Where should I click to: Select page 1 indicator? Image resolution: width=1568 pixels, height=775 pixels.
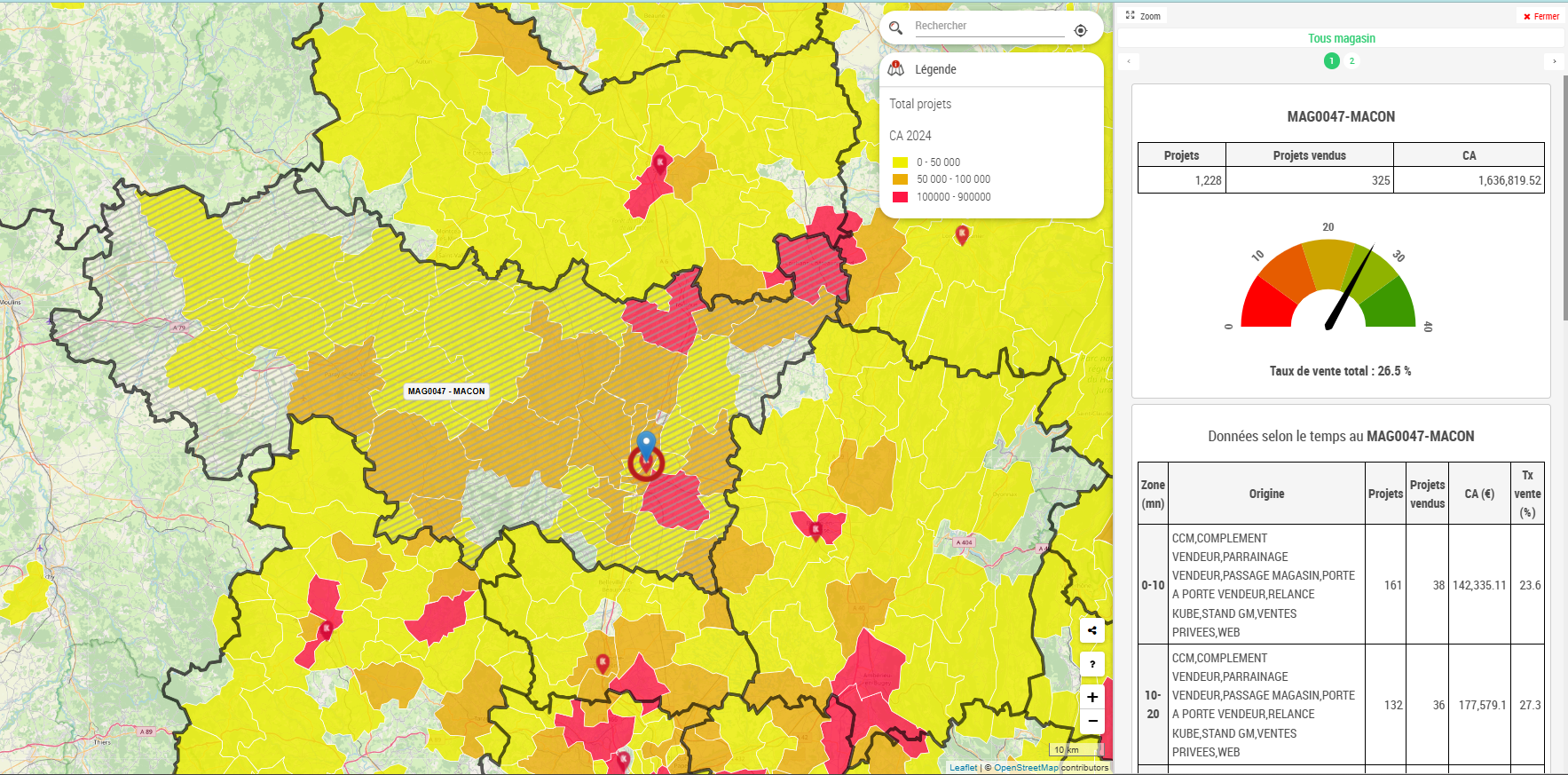(x=1331, y=61)
